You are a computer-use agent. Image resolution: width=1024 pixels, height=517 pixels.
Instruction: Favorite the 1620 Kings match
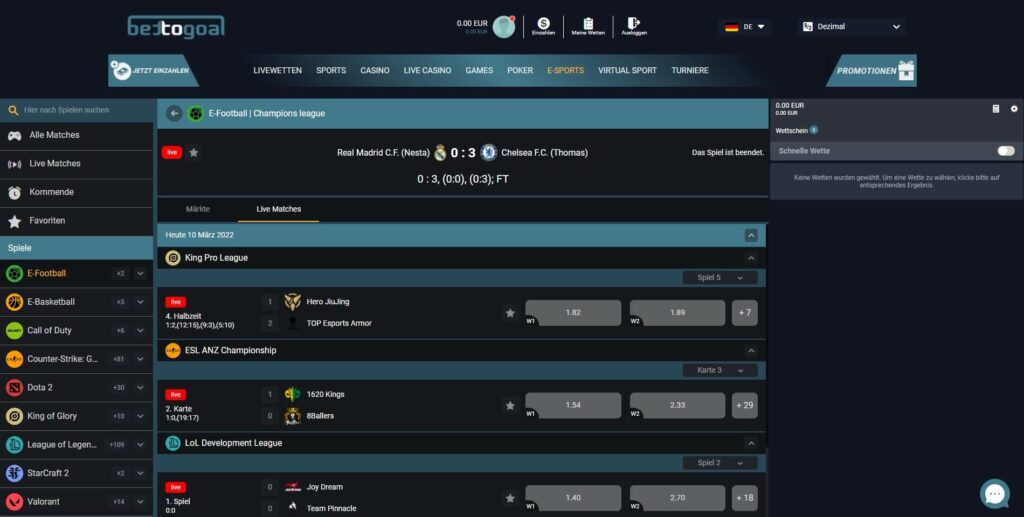pos(510,406)
